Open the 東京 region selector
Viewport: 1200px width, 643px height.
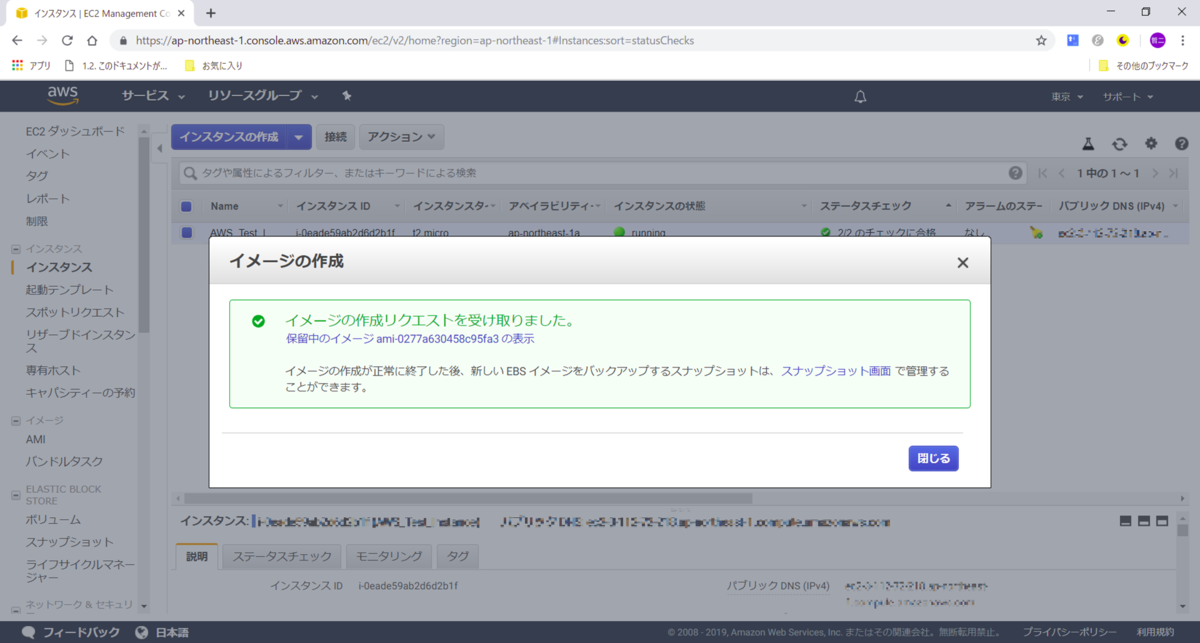1064,96
